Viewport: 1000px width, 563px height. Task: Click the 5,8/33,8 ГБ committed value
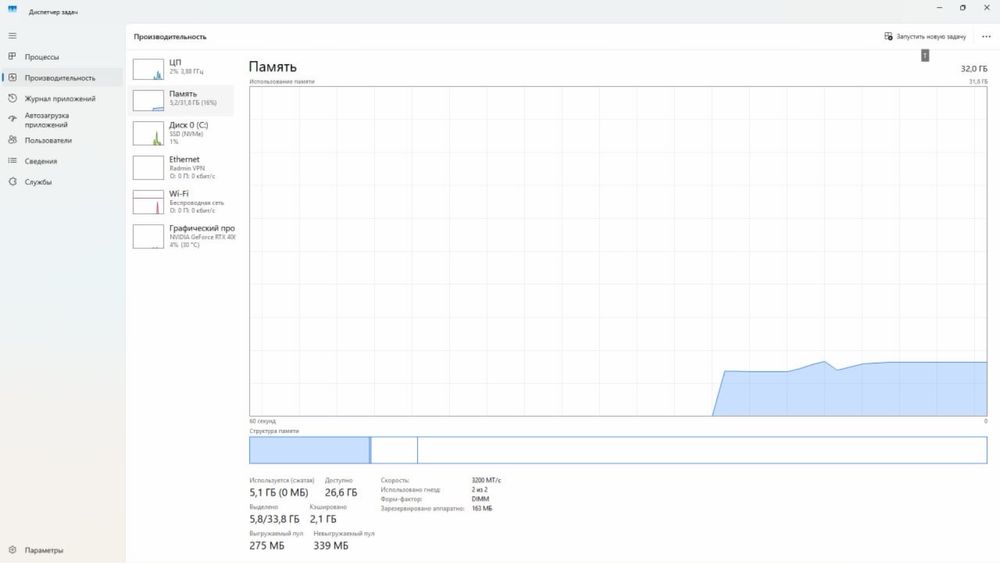point(274,519)
